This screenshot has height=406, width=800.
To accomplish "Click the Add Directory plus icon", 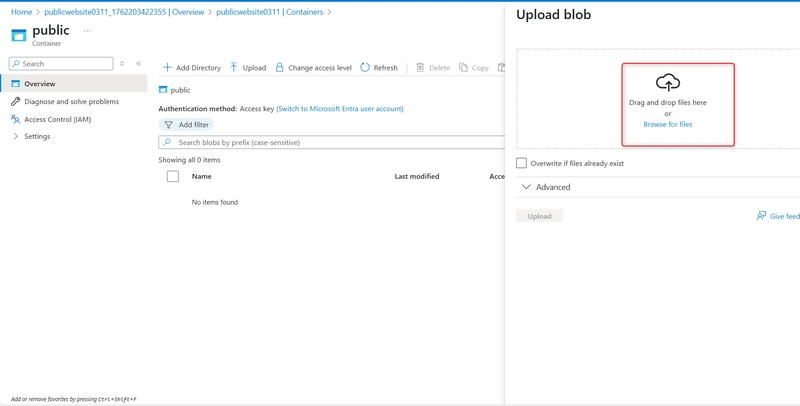I will tap(167, 68).
